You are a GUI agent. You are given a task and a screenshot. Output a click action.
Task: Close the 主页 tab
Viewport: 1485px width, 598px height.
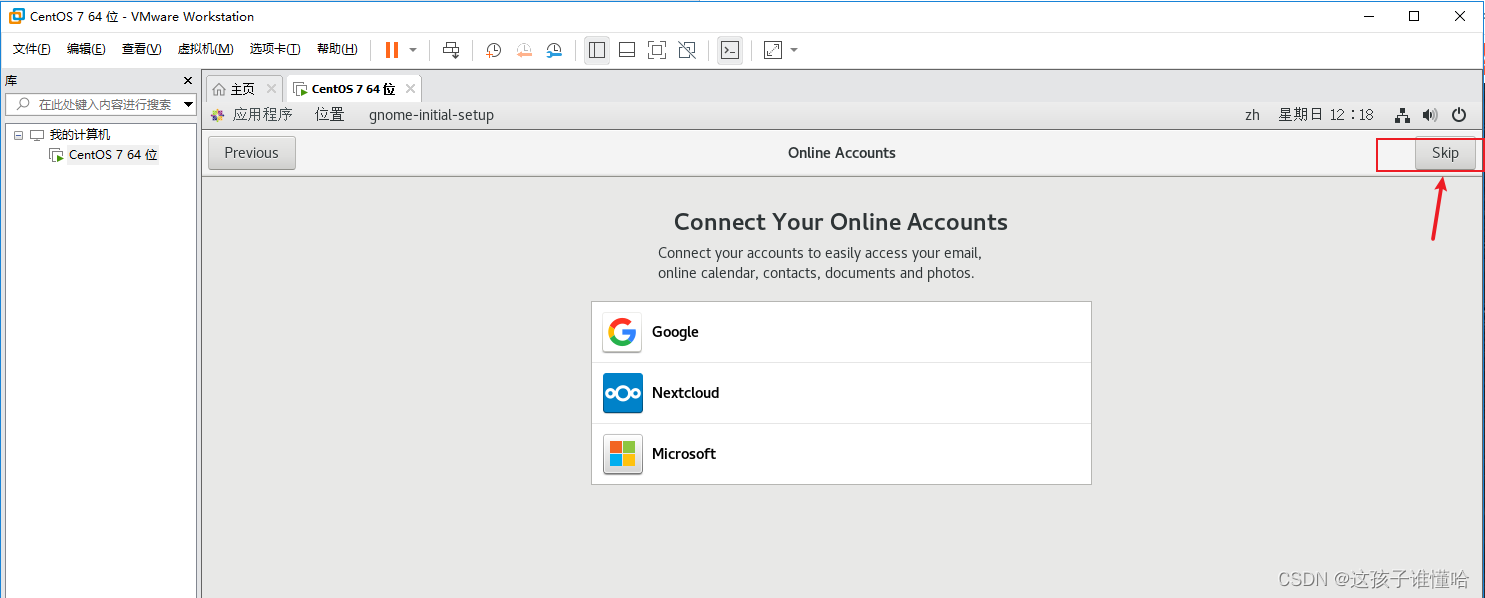271,89
